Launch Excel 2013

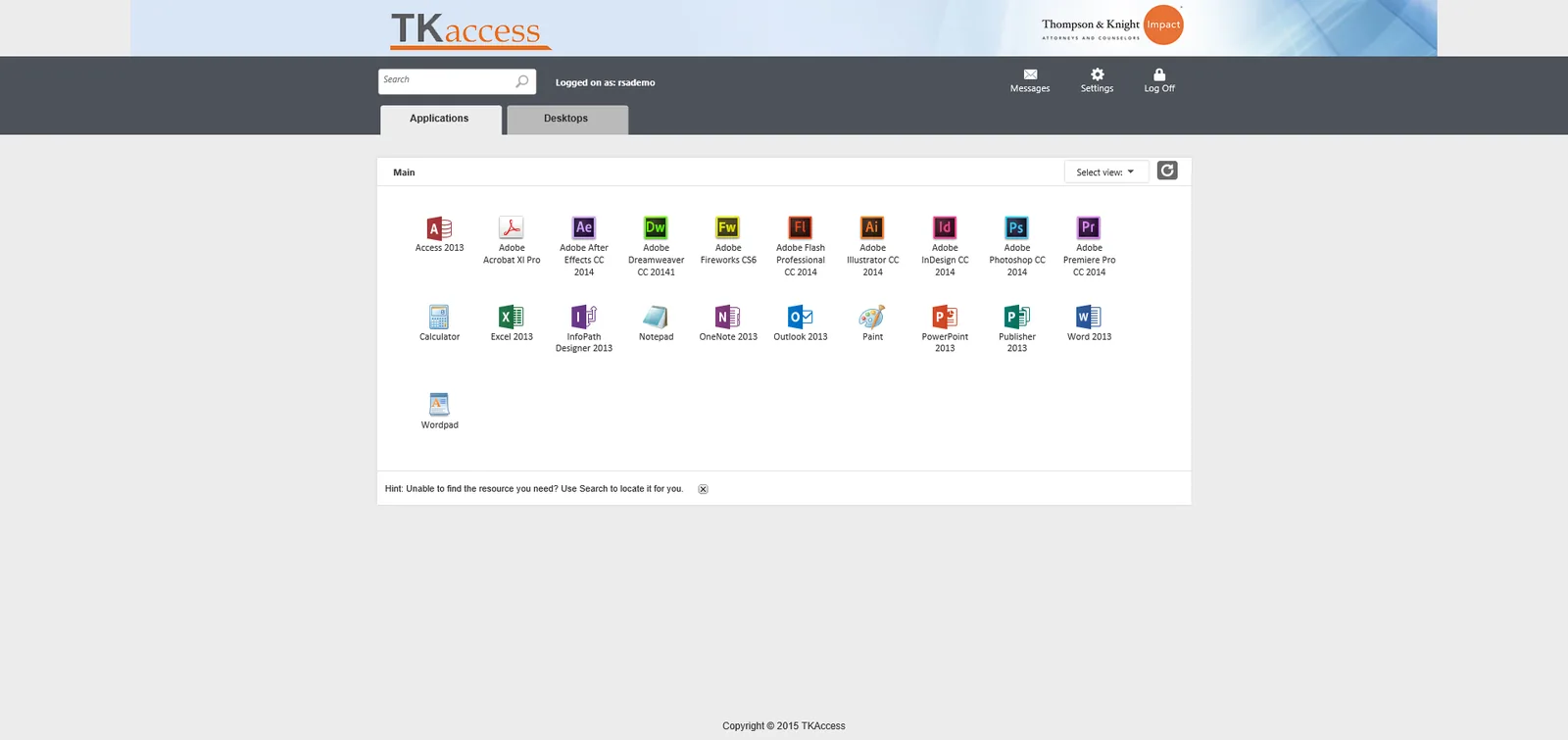pos(512,323)
